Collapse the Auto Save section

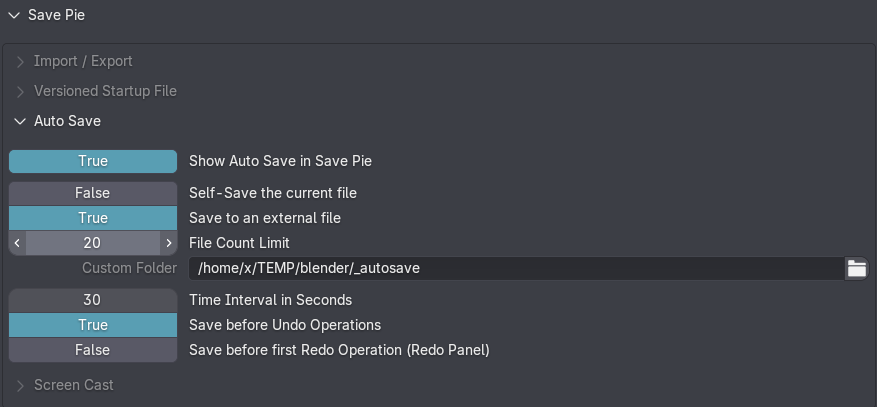[20, 121]
